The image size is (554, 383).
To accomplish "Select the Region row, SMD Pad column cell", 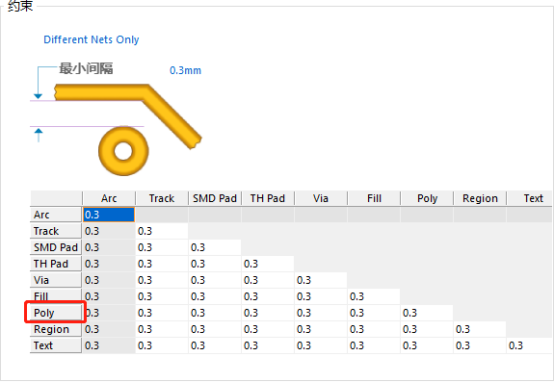I will coord(215,329).
